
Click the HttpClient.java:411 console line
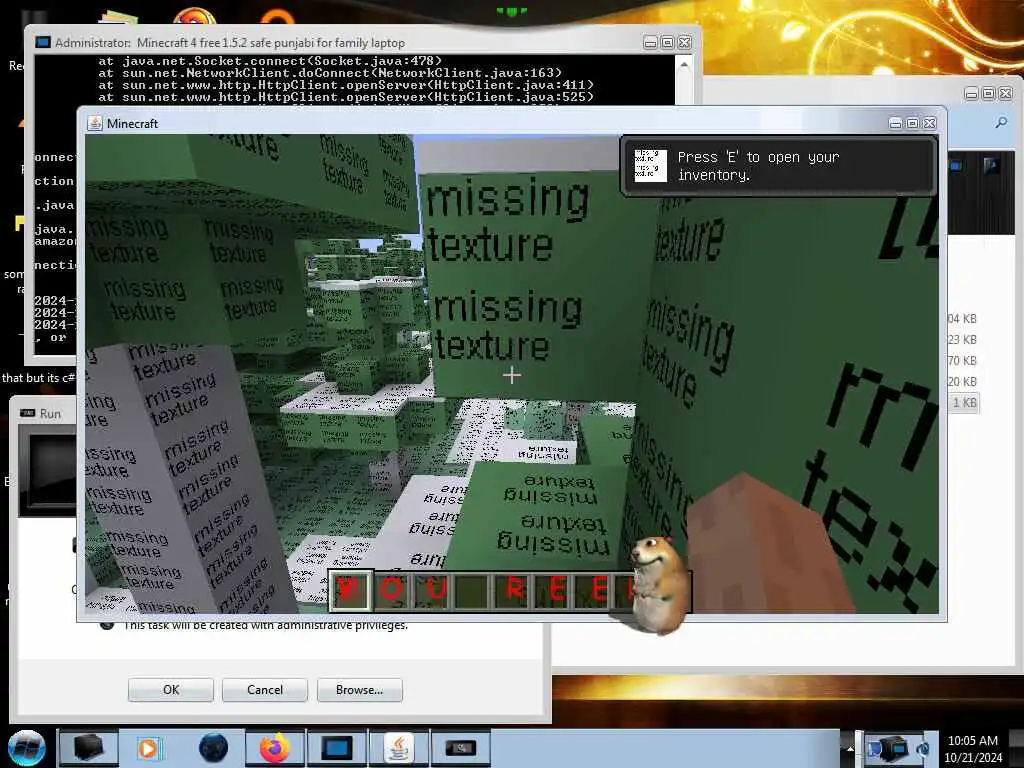tap(346, 85)
